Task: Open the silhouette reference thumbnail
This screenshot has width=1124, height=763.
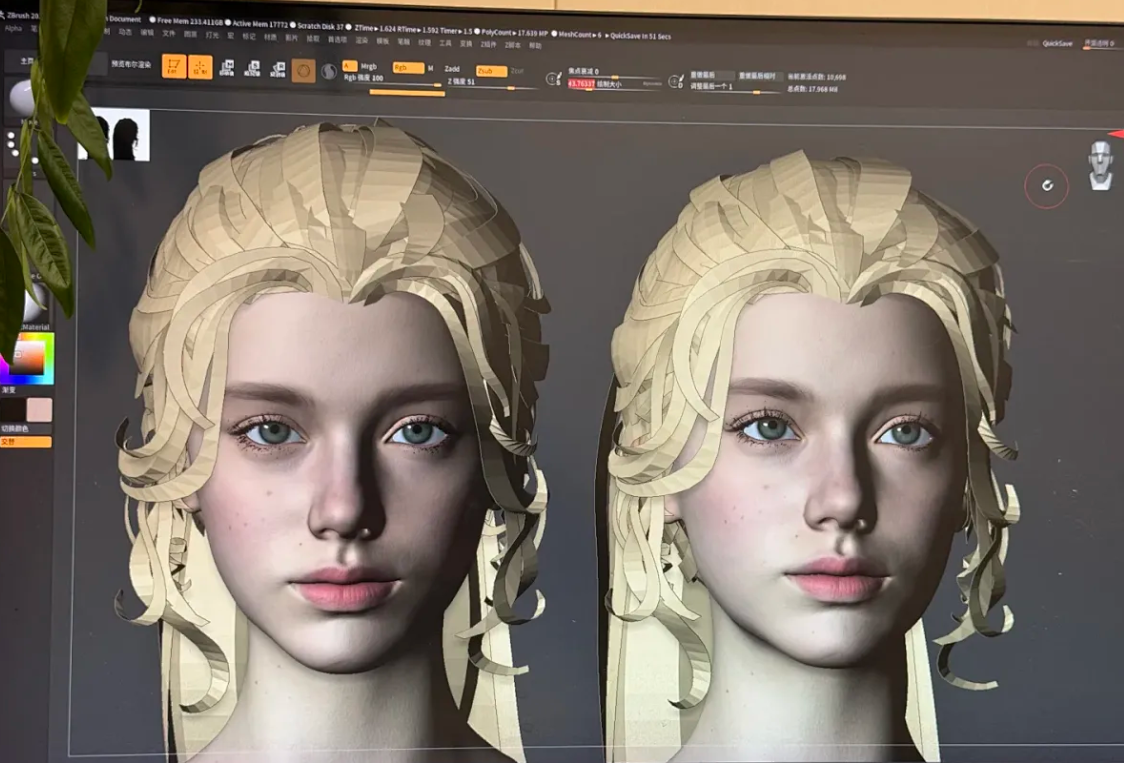Action: tap(115, 135)
